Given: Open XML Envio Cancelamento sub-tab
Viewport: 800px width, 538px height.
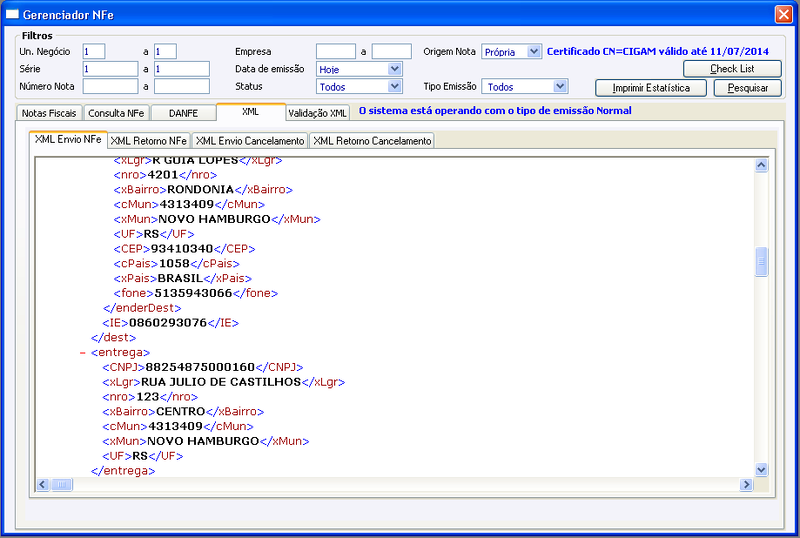Looking at the screenshot, I should coord(250,140).
